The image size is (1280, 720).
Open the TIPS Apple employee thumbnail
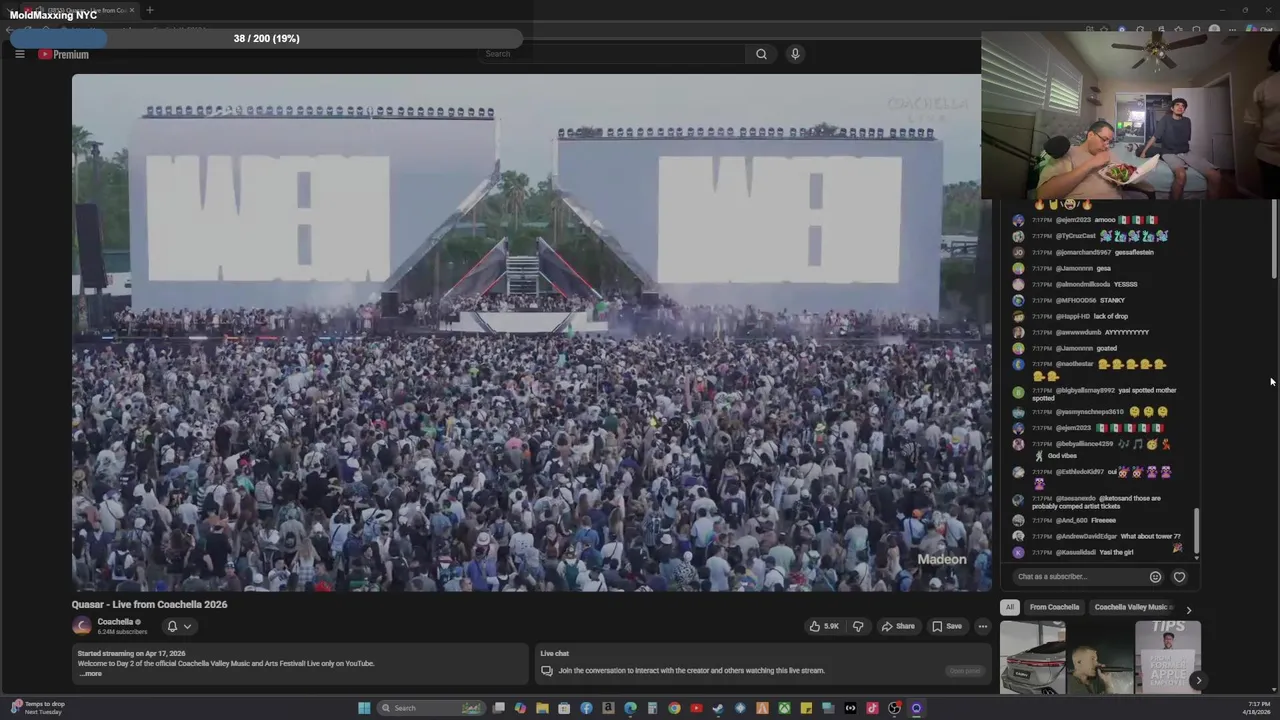click(1168, 657)
